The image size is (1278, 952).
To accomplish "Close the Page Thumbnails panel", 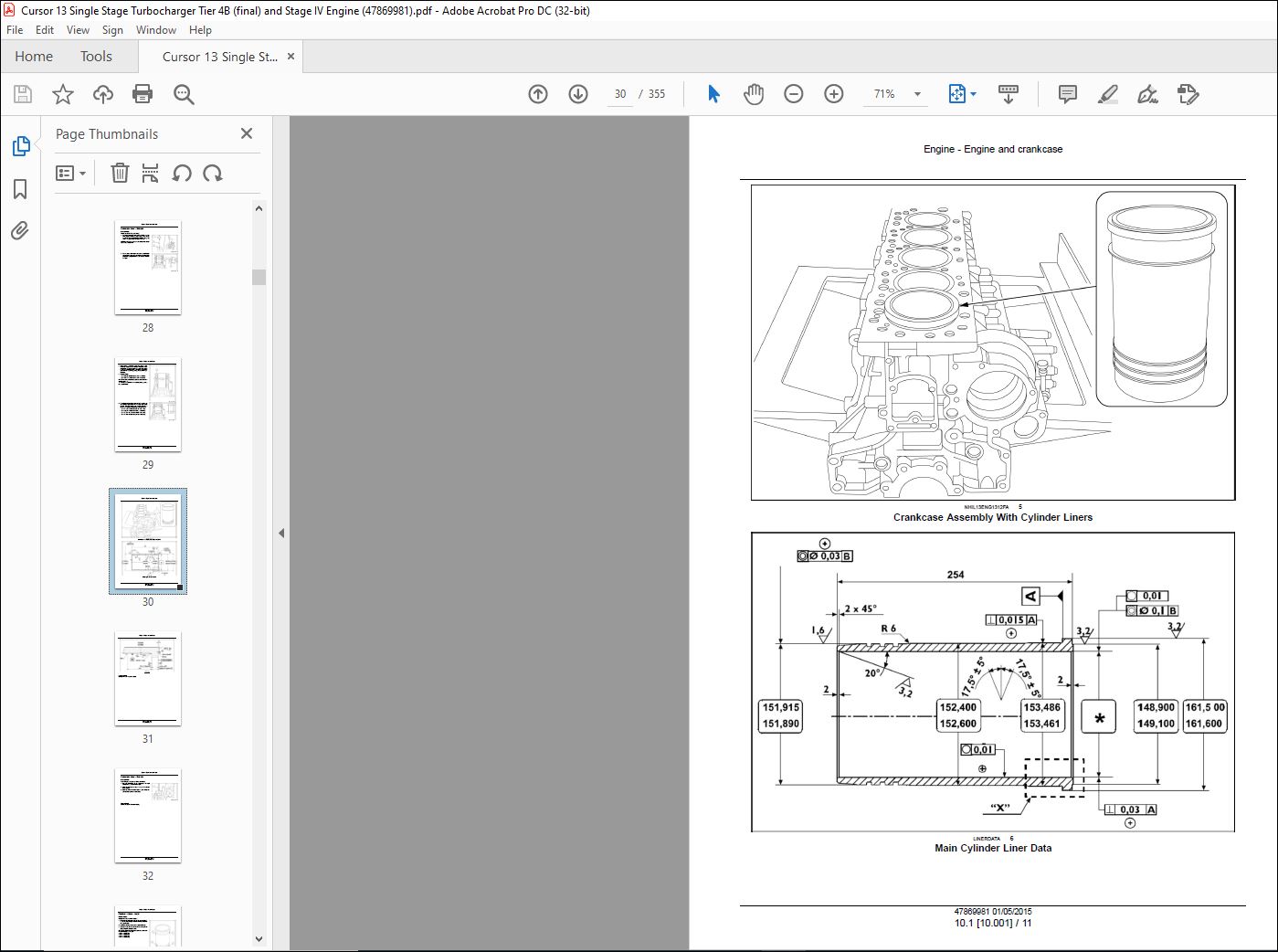I will point(247,133).
